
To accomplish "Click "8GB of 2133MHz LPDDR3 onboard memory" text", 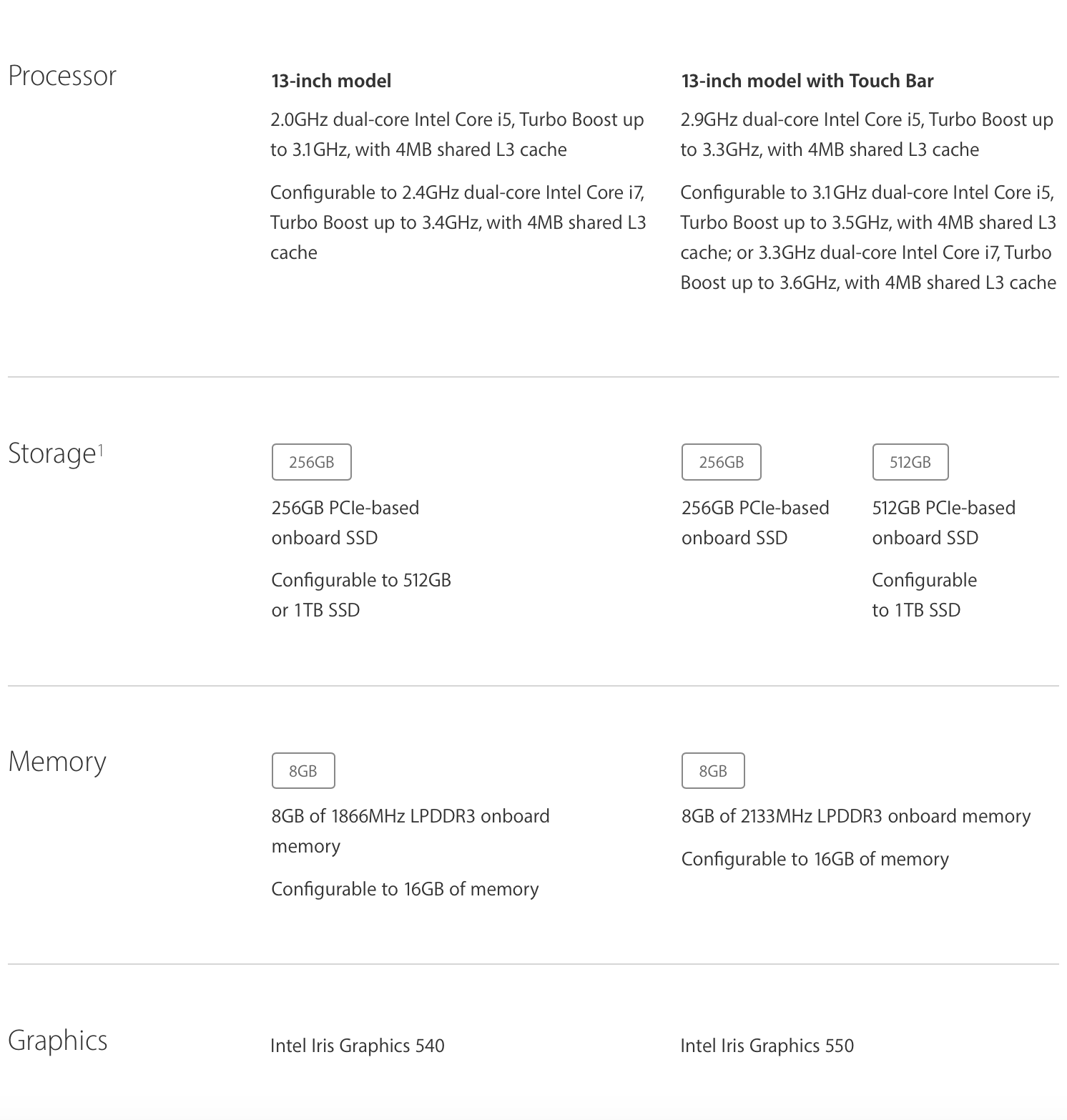I will pyautogui.click(x=856, y=816).
